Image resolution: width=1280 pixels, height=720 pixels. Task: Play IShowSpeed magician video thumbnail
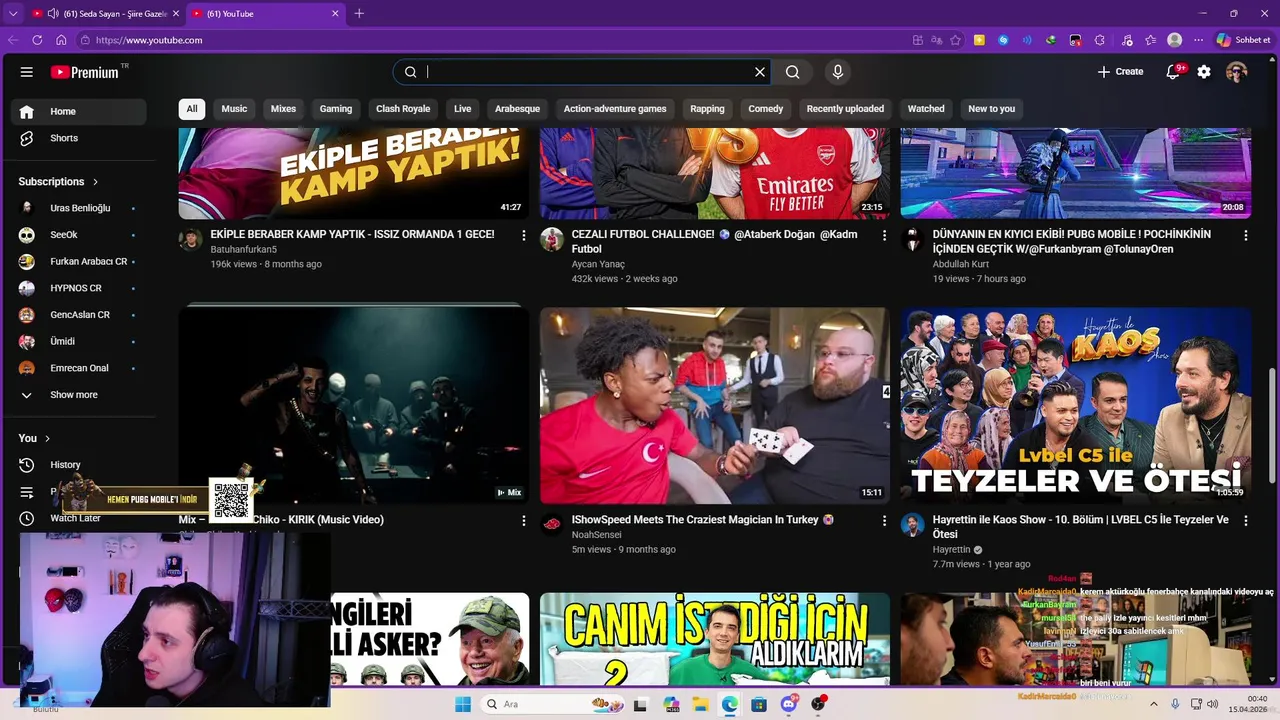[714, 405]
